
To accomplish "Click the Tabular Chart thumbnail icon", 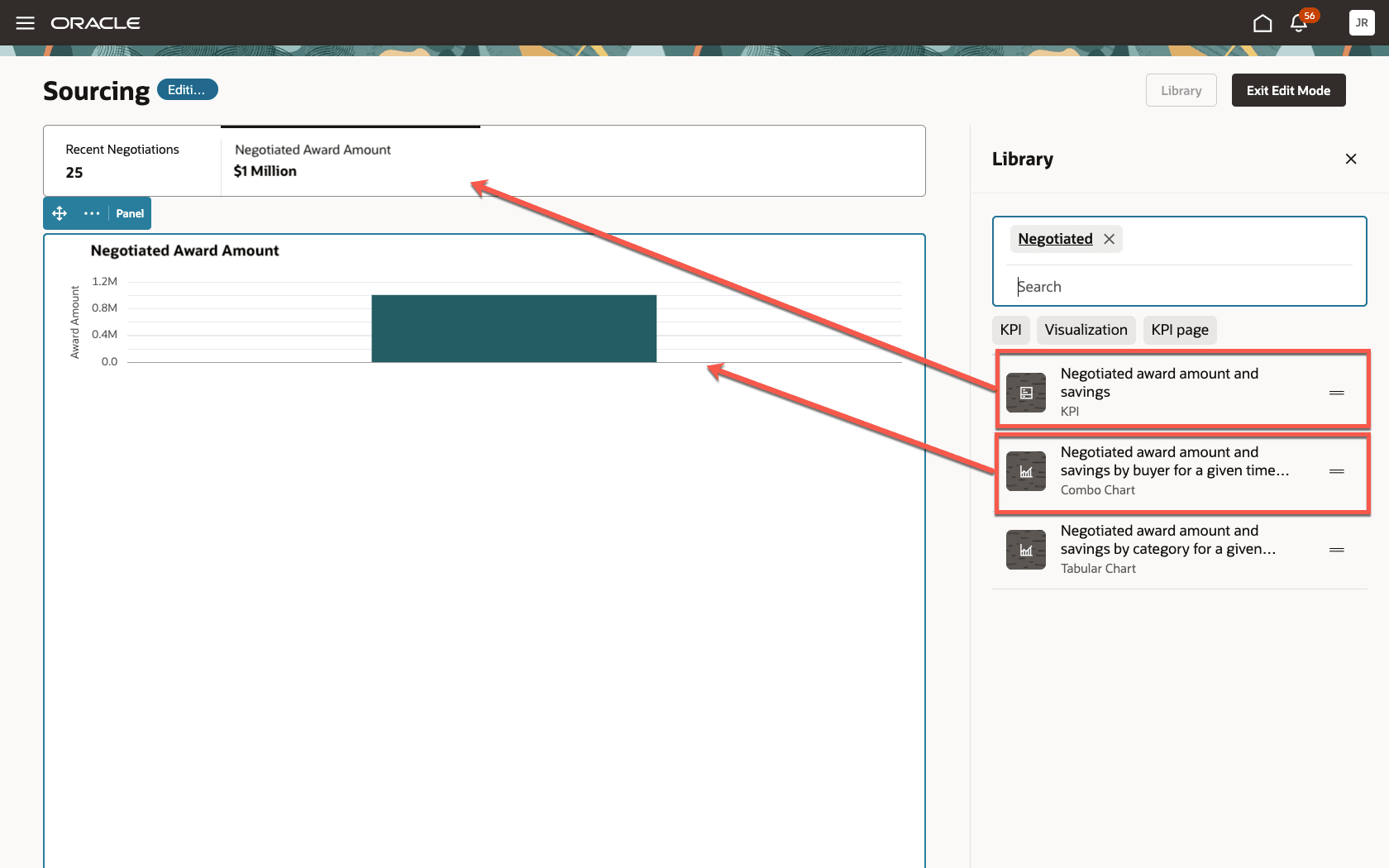I will 1025,550.
